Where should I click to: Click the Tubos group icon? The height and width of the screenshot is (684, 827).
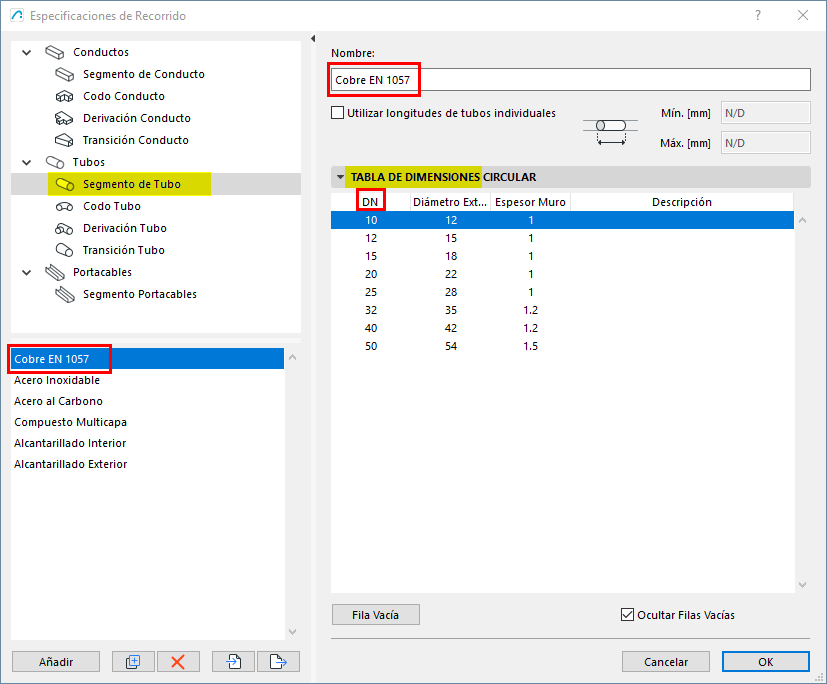click(54, 162)
